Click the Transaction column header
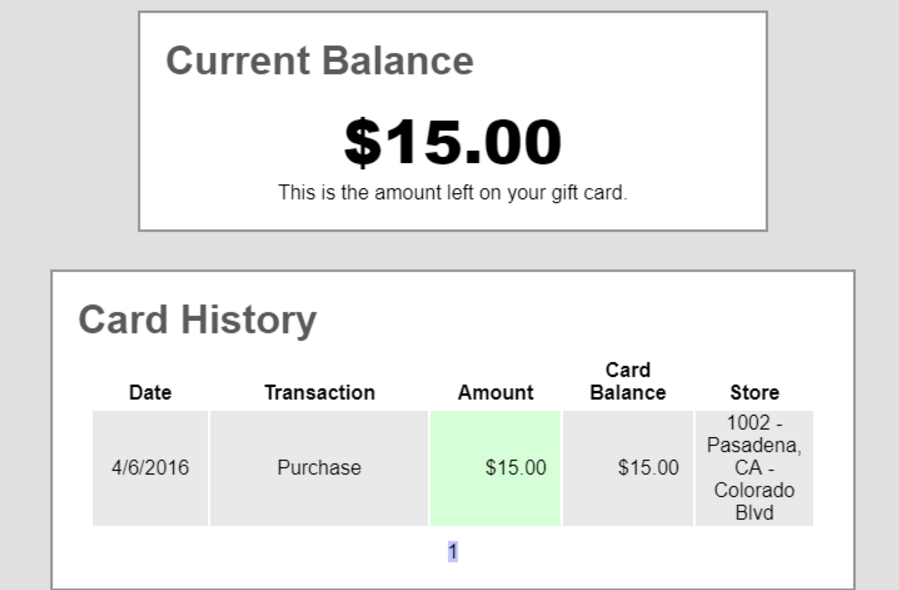The image size is (899, 590). pyautogui.click(x=319, y=392)
